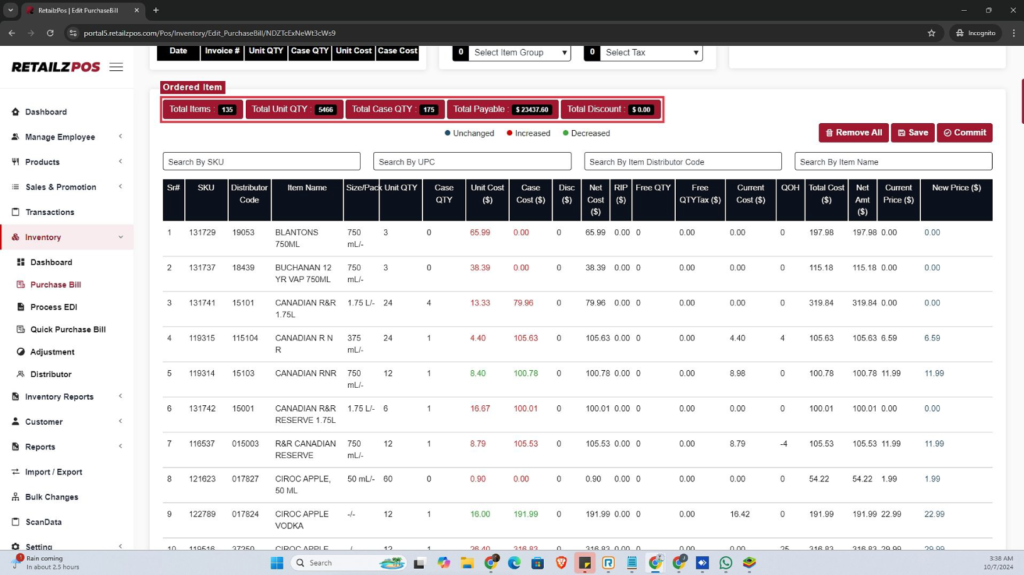The image size is (1024, 575).
Task: Toggle the hamburger sidebar menu icon
Action: [116, 67]
